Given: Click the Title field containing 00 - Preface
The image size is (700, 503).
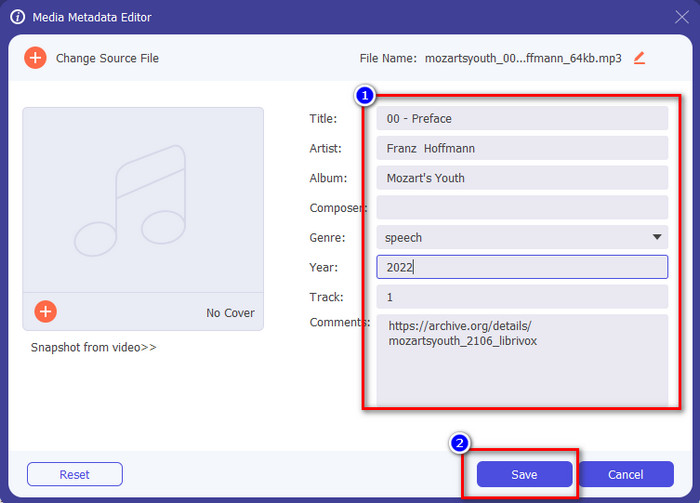Looking at the screenshot, I should [x=522, y=119].
